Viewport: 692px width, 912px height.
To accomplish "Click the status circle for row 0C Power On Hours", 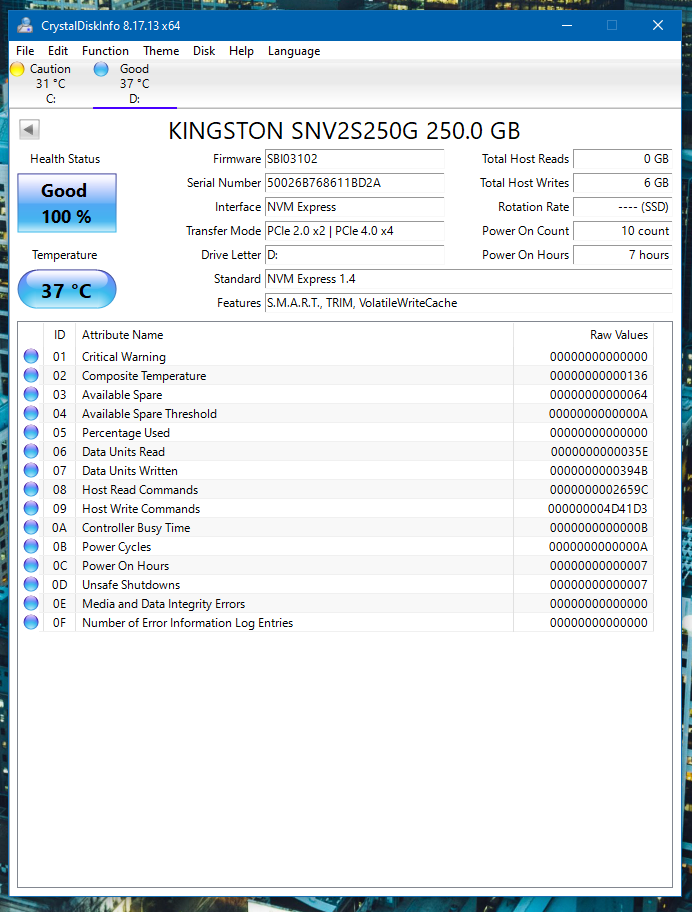I will (31, 565).
